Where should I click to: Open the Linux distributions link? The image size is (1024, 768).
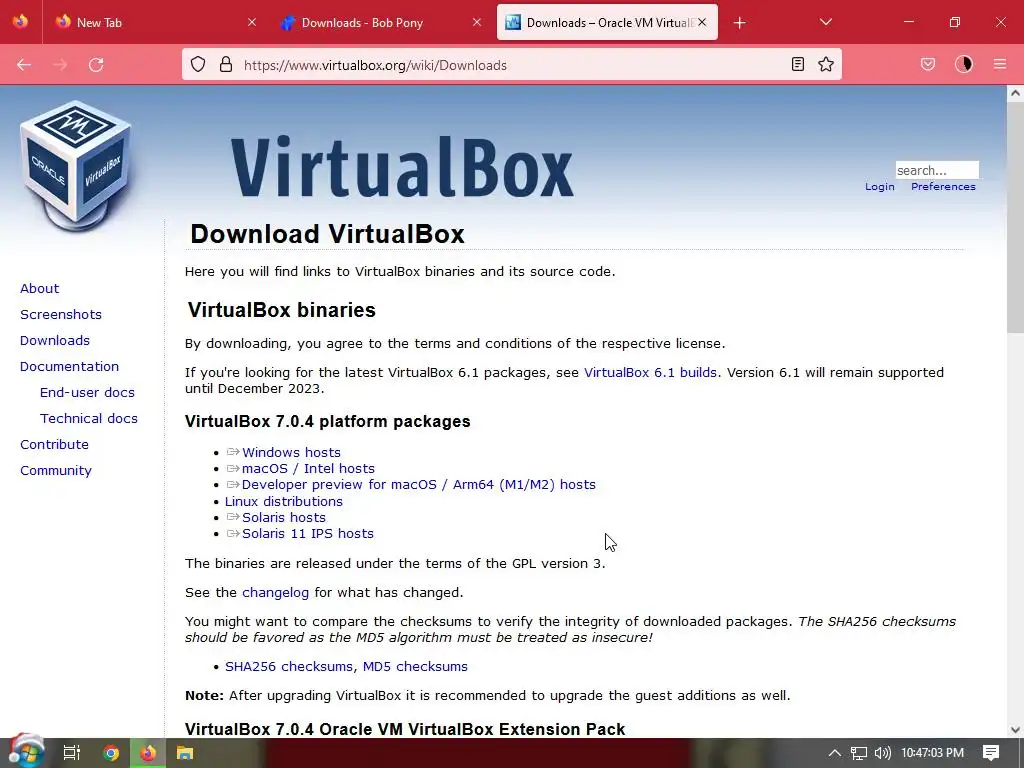283,502
